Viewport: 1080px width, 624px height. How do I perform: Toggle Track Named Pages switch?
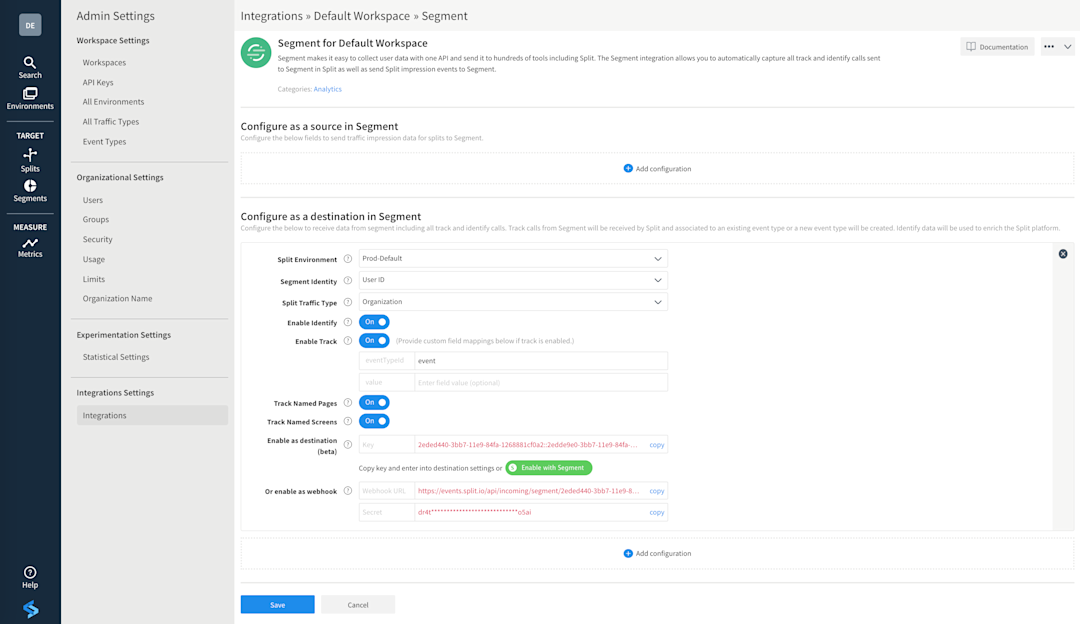click(x=374, y=402)
